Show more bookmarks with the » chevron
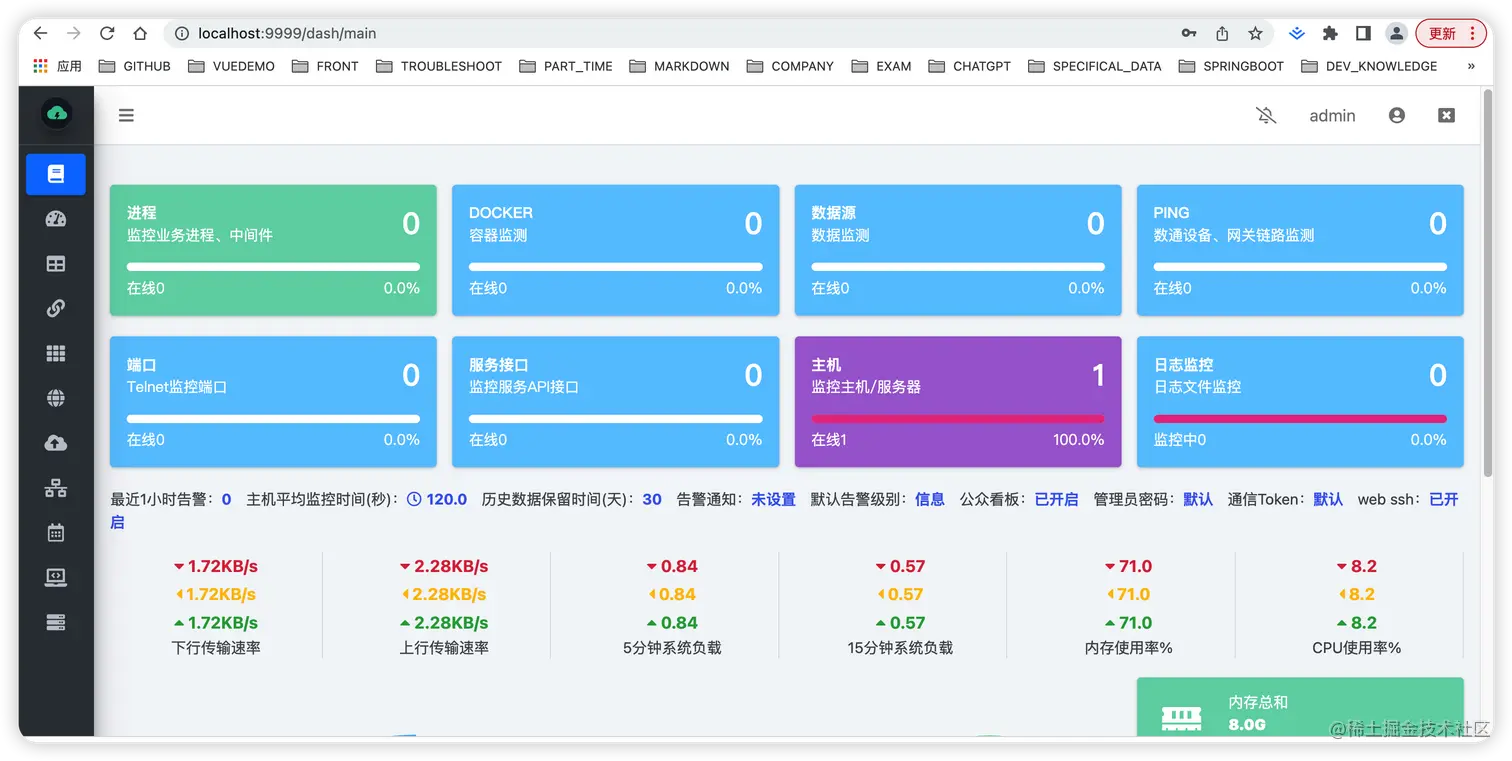 coord(1471,66)
